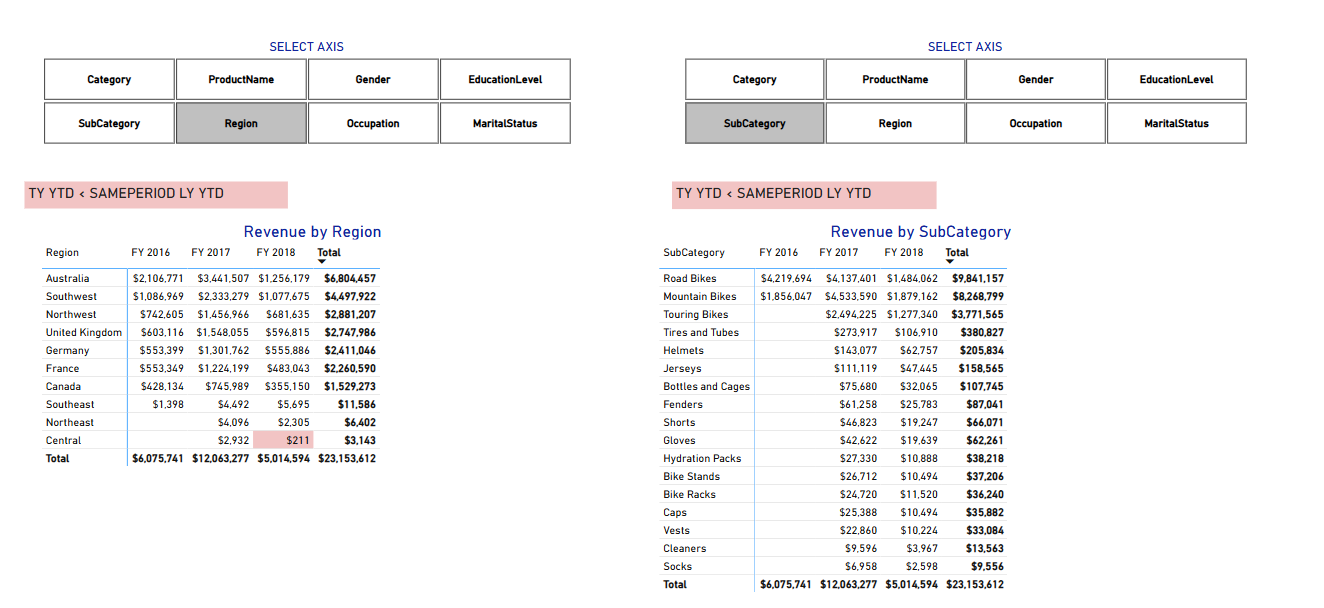Choose EducationLevel in the right axis selector

[x=1176, y=79]
